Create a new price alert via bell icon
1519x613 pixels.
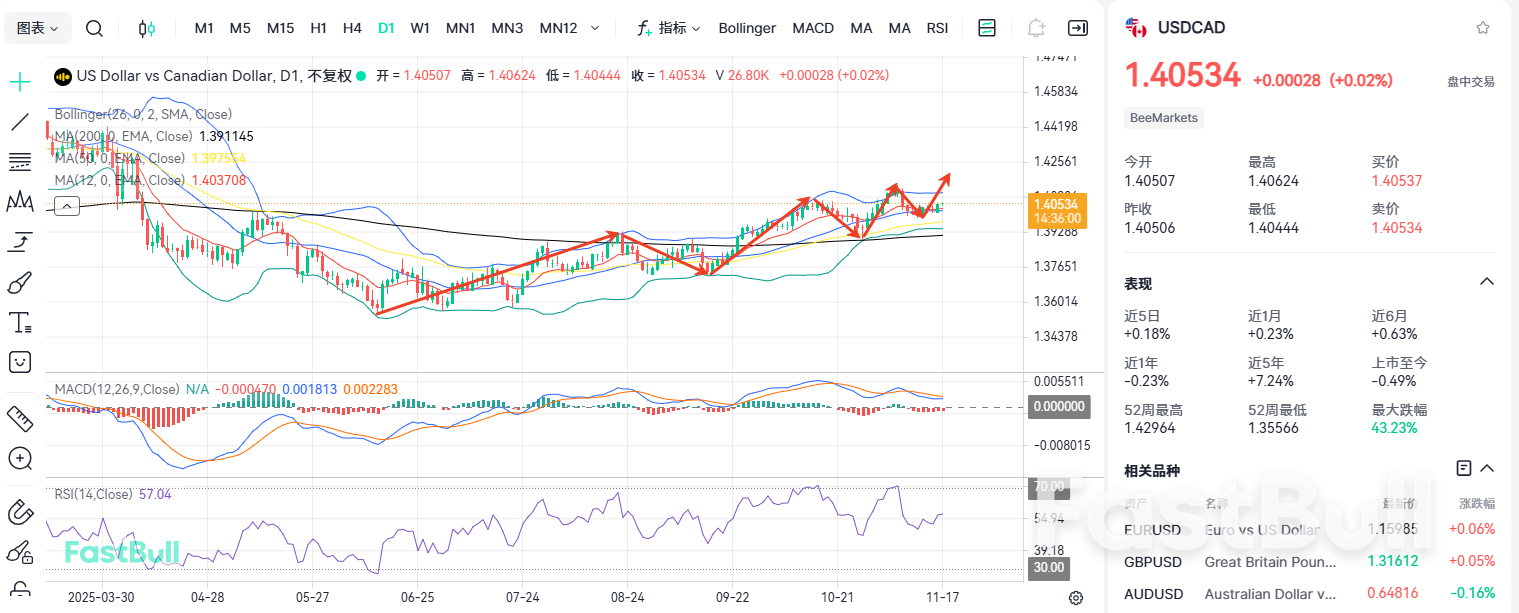[1035, 28]
